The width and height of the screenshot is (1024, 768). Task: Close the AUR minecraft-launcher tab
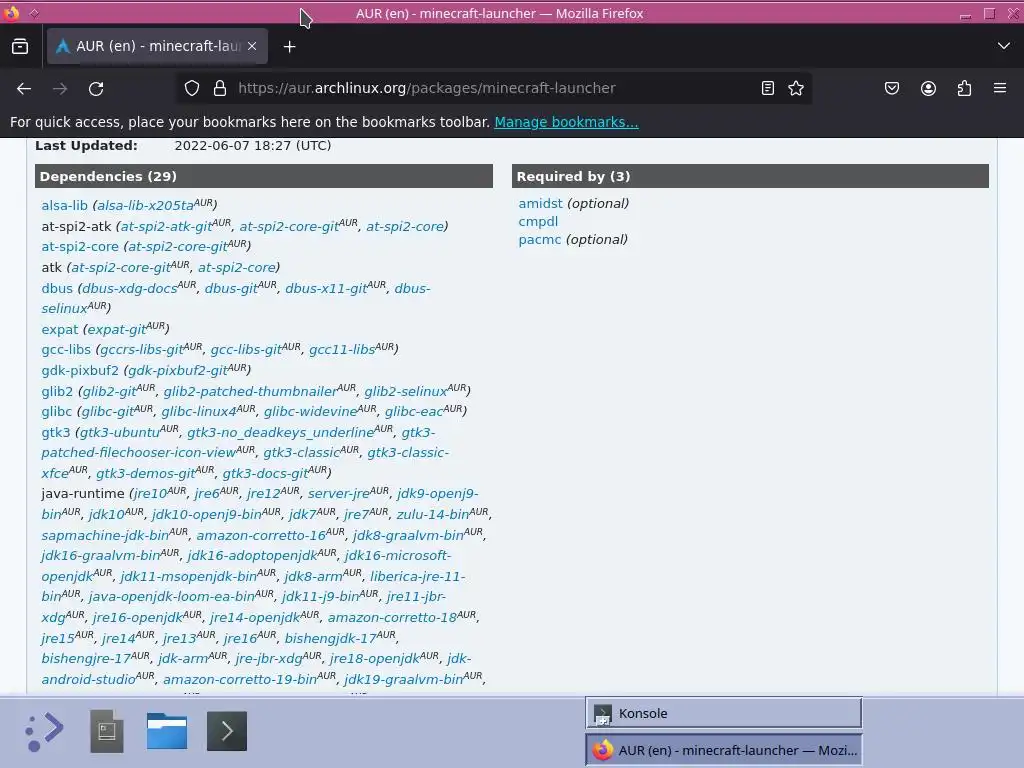[x=252, y=46]
